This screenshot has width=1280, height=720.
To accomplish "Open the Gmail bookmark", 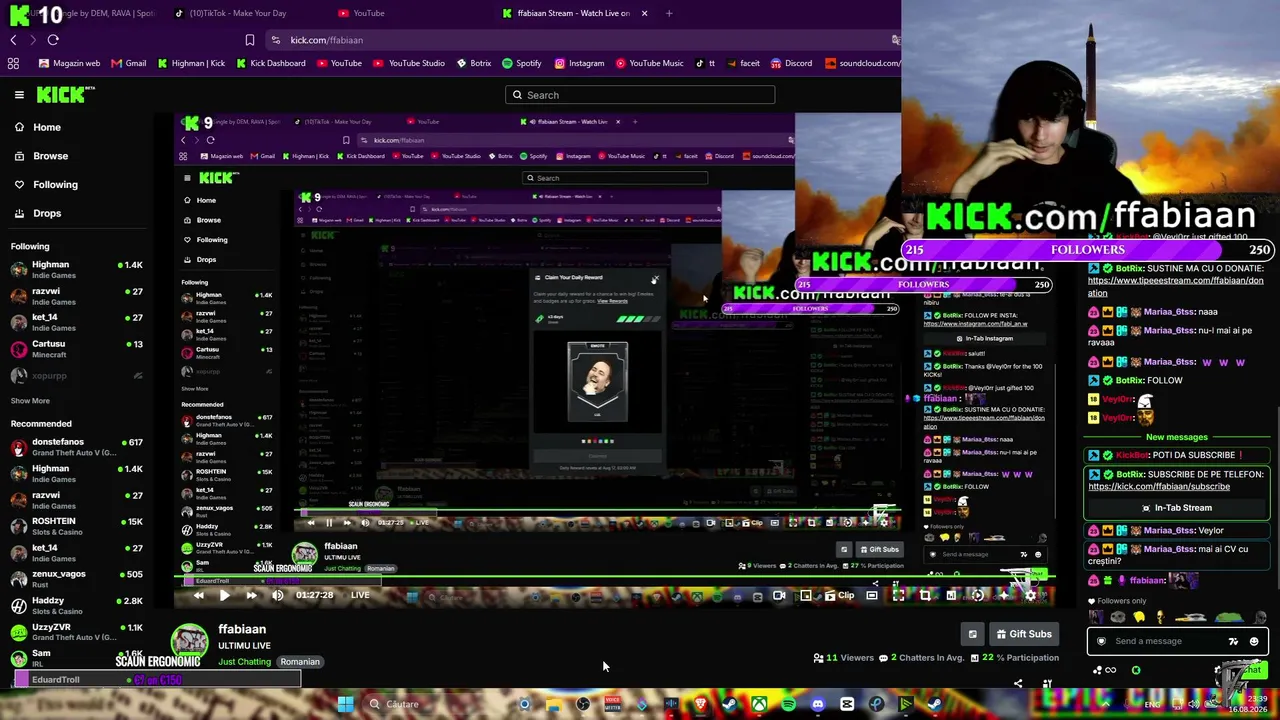I will coord(129,63).
